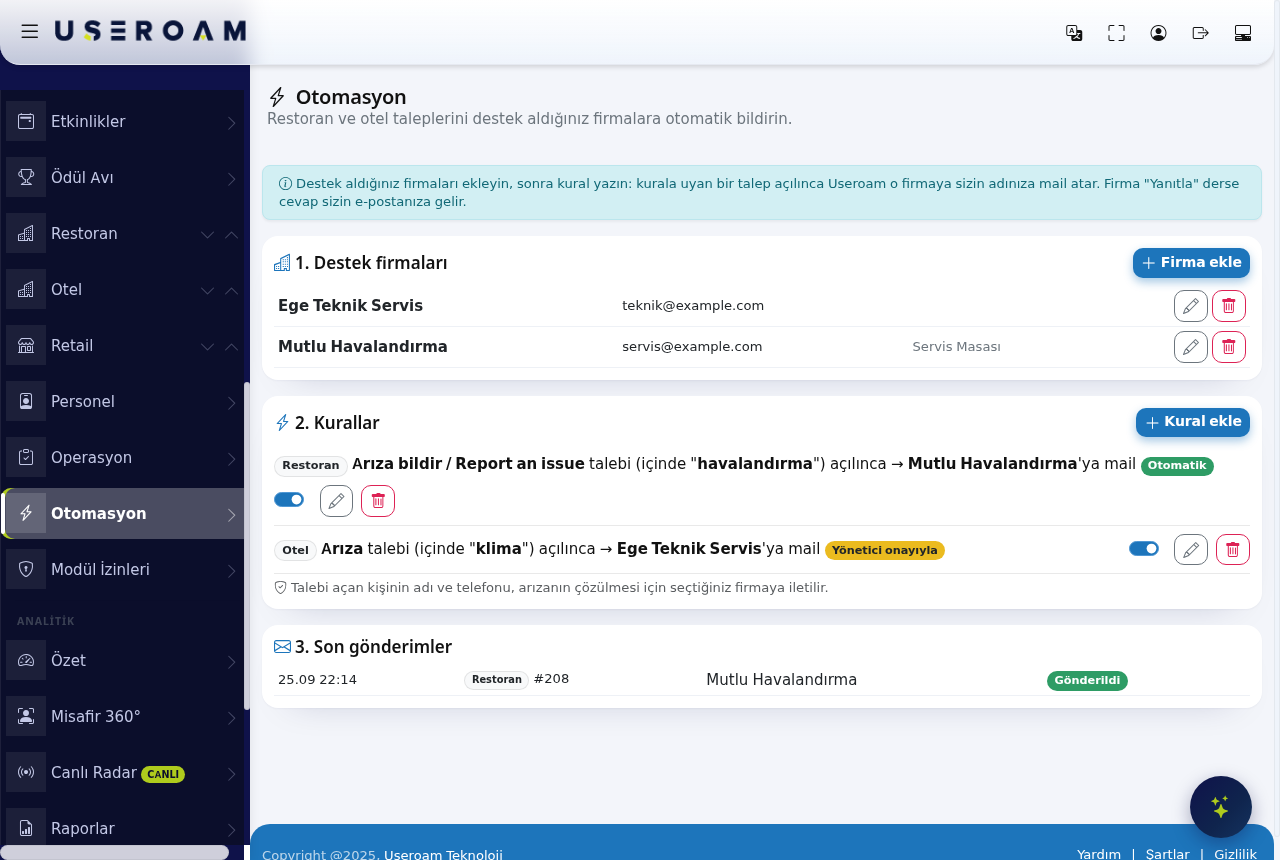Click the Otomasyon lightning icon in sidebar

point(26,513)
